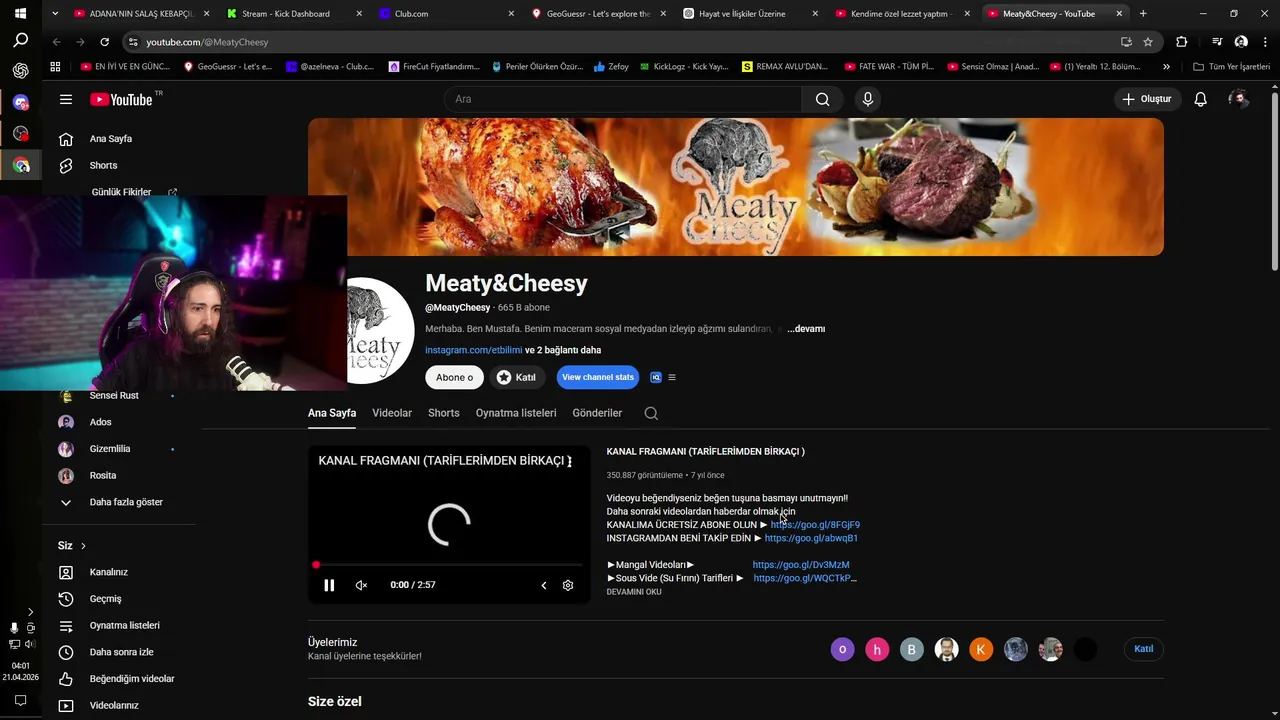The image size is (1280, 720).
Task: Open browser media control icon
Action: [1217, 42]
